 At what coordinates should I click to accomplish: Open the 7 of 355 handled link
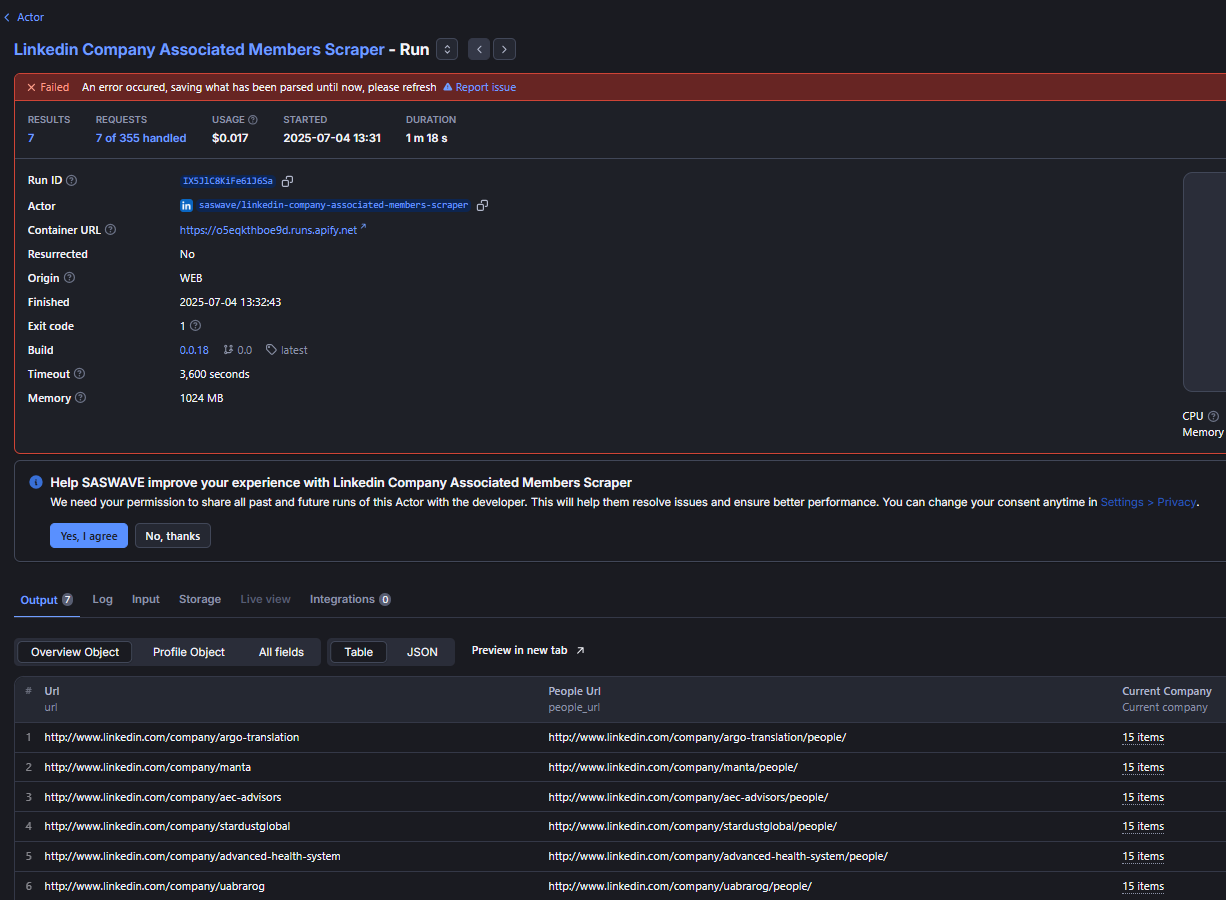point(141,138)
